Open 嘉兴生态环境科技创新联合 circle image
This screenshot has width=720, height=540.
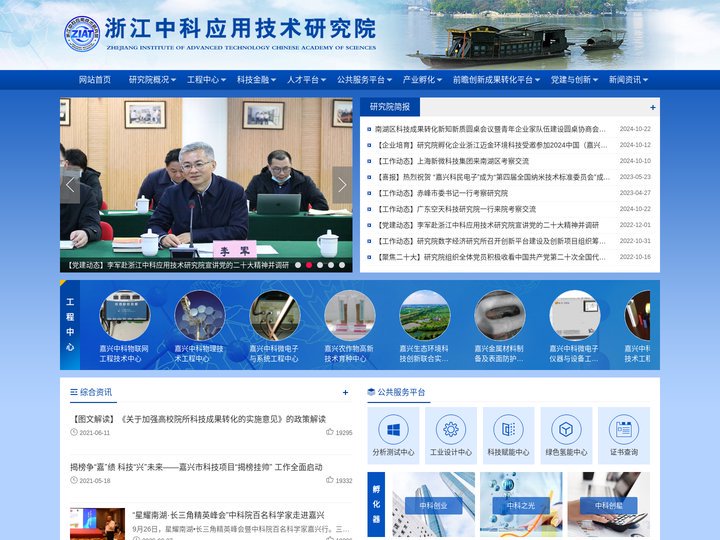(x=425, y=315)
